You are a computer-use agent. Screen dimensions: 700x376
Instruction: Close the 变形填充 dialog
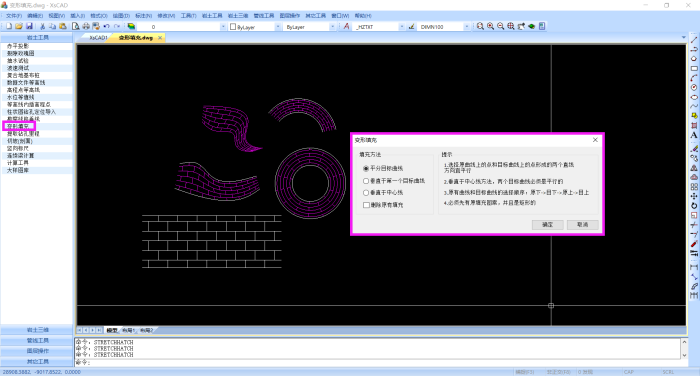click(595, 140)
